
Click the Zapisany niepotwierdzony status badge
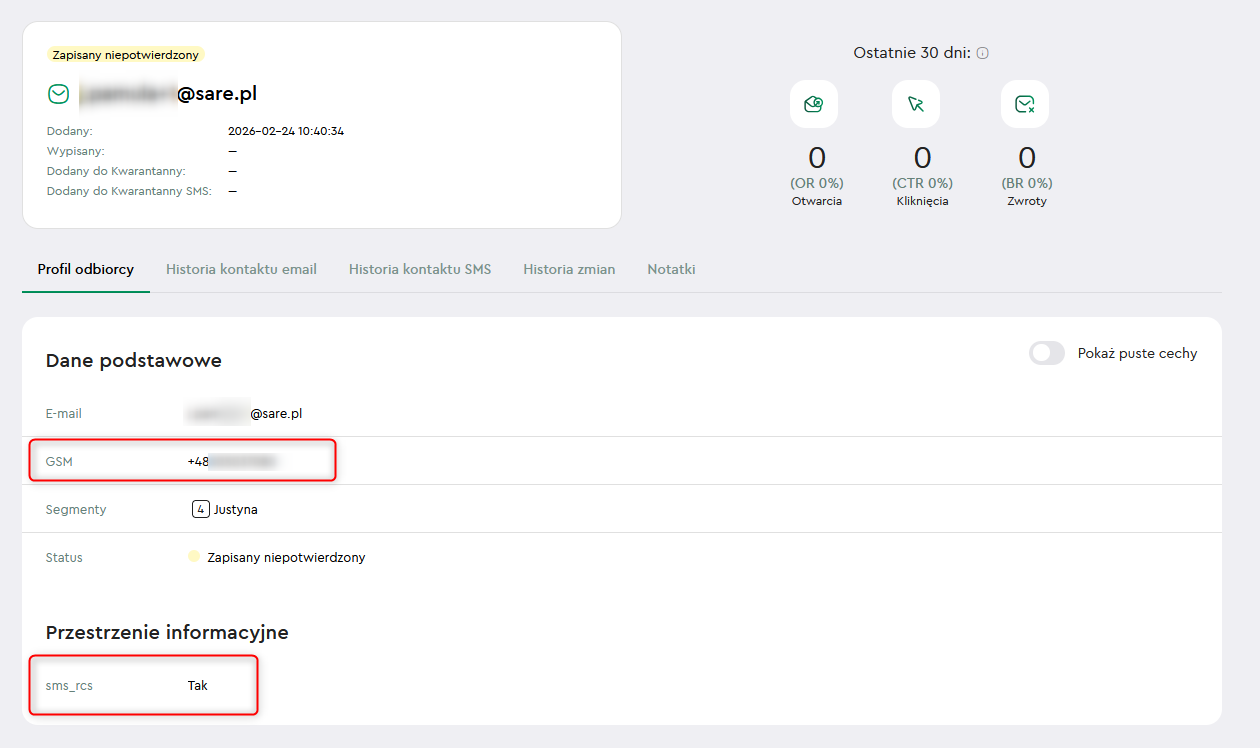click(x=125, y=55)
